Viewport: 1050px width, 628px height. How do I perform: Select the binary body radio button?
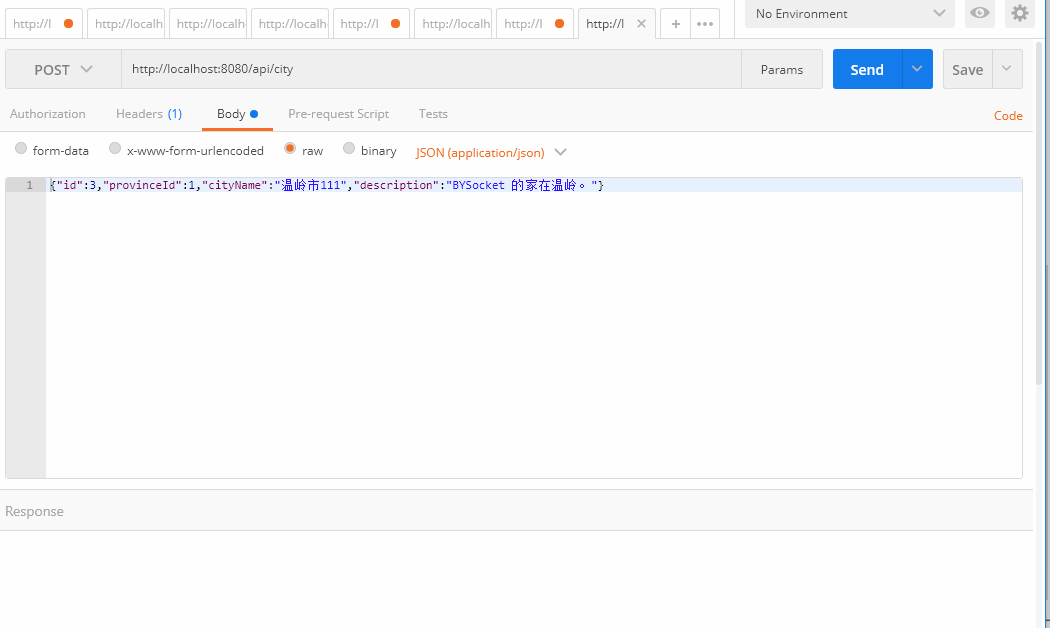349,148
